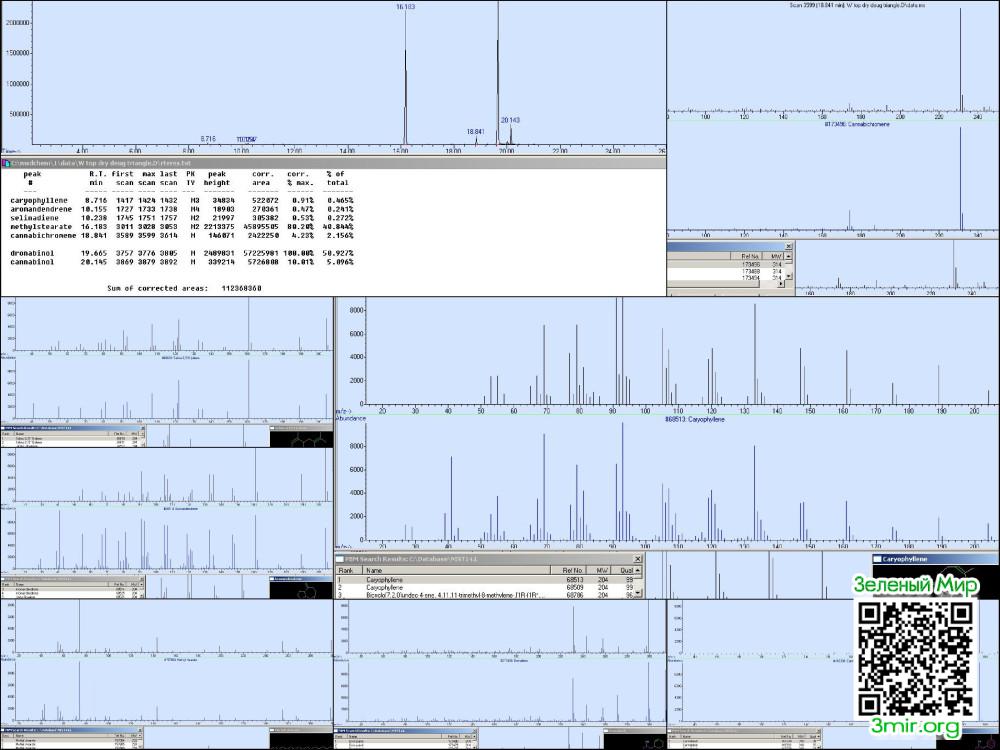
Task: Select the rank 3 Bicyclo[7.2.0]undec-4-ene hit
Action: click(485, 595)
